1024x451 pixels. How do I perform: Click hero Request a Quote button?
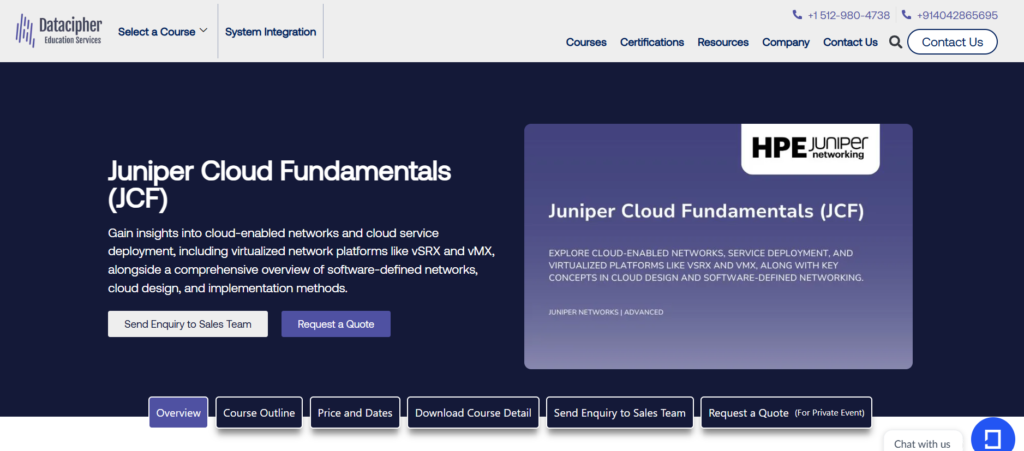[336, 324]
